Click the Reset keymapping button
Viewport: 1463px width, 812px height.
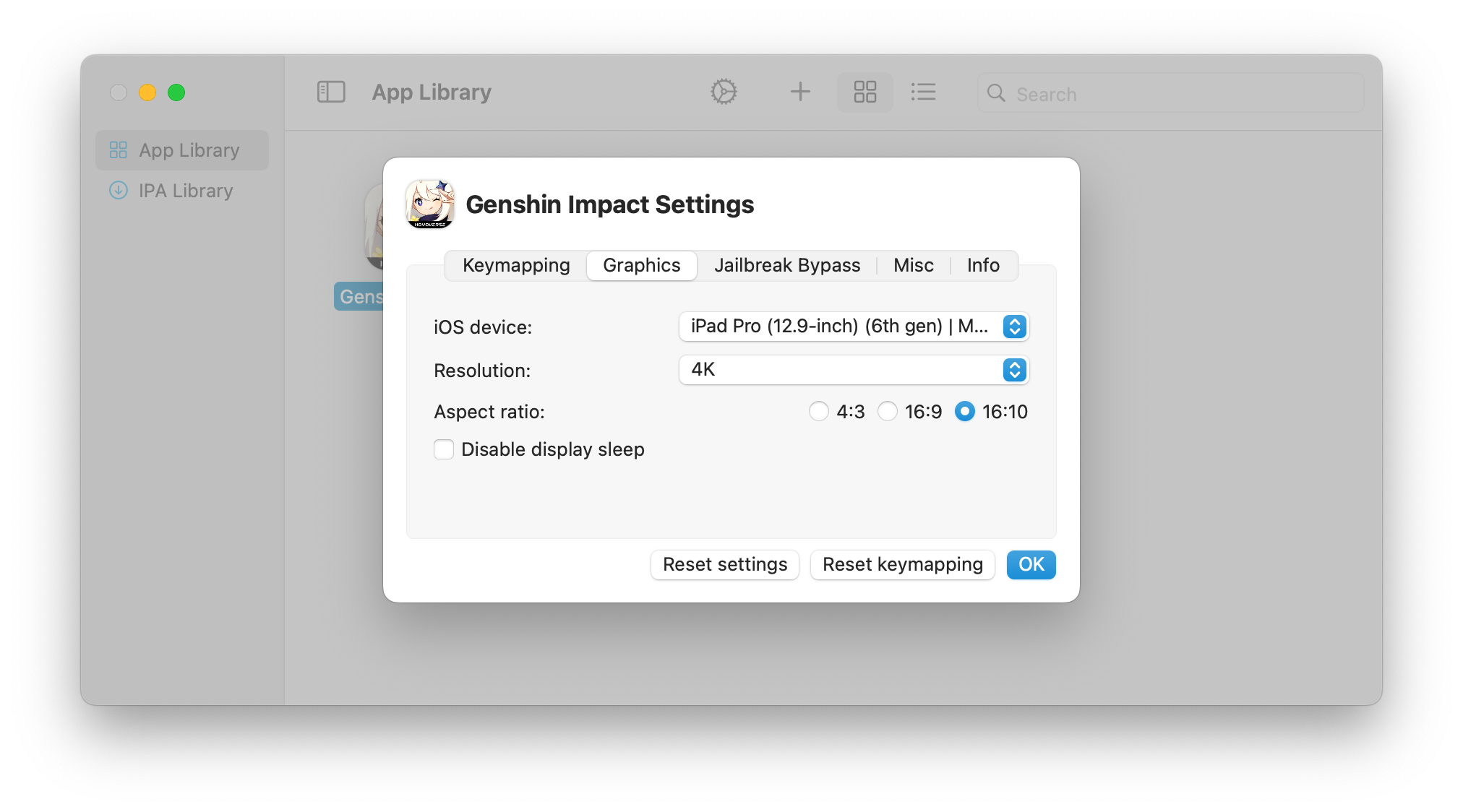click(x=902, y=564)
